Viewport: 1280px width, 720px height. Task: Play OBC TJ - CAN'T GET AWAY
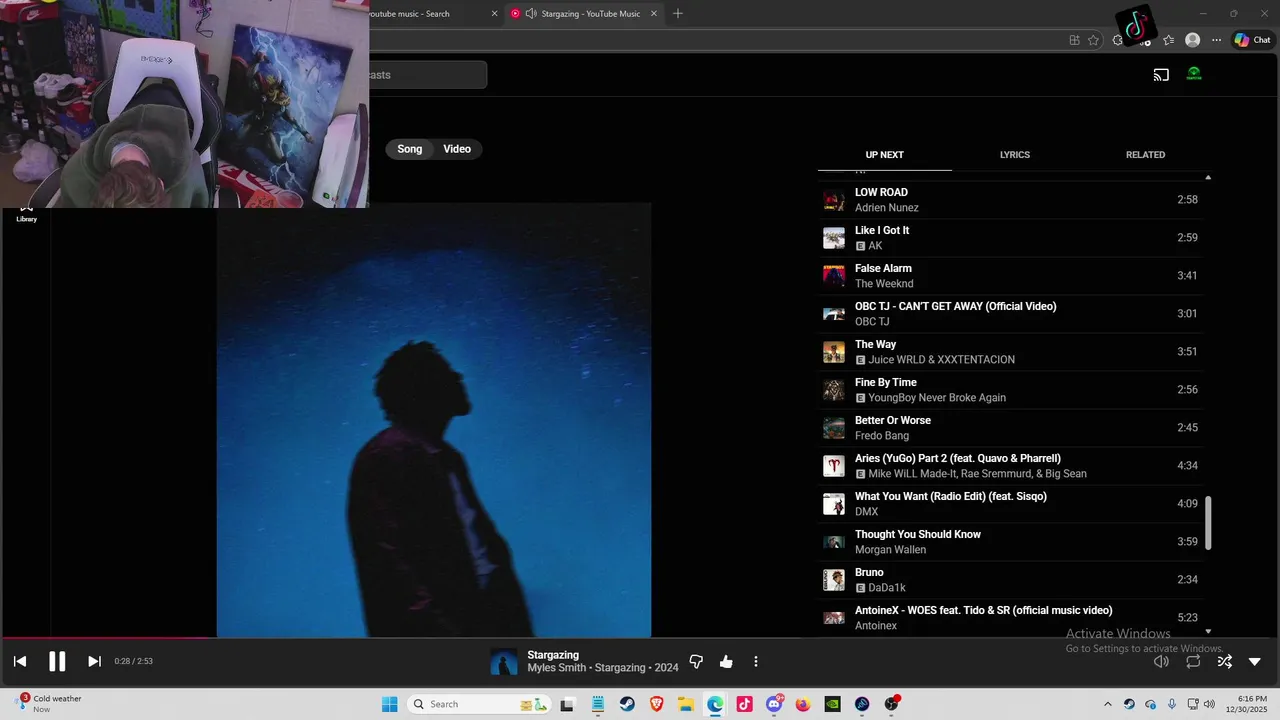(1010, 314)
